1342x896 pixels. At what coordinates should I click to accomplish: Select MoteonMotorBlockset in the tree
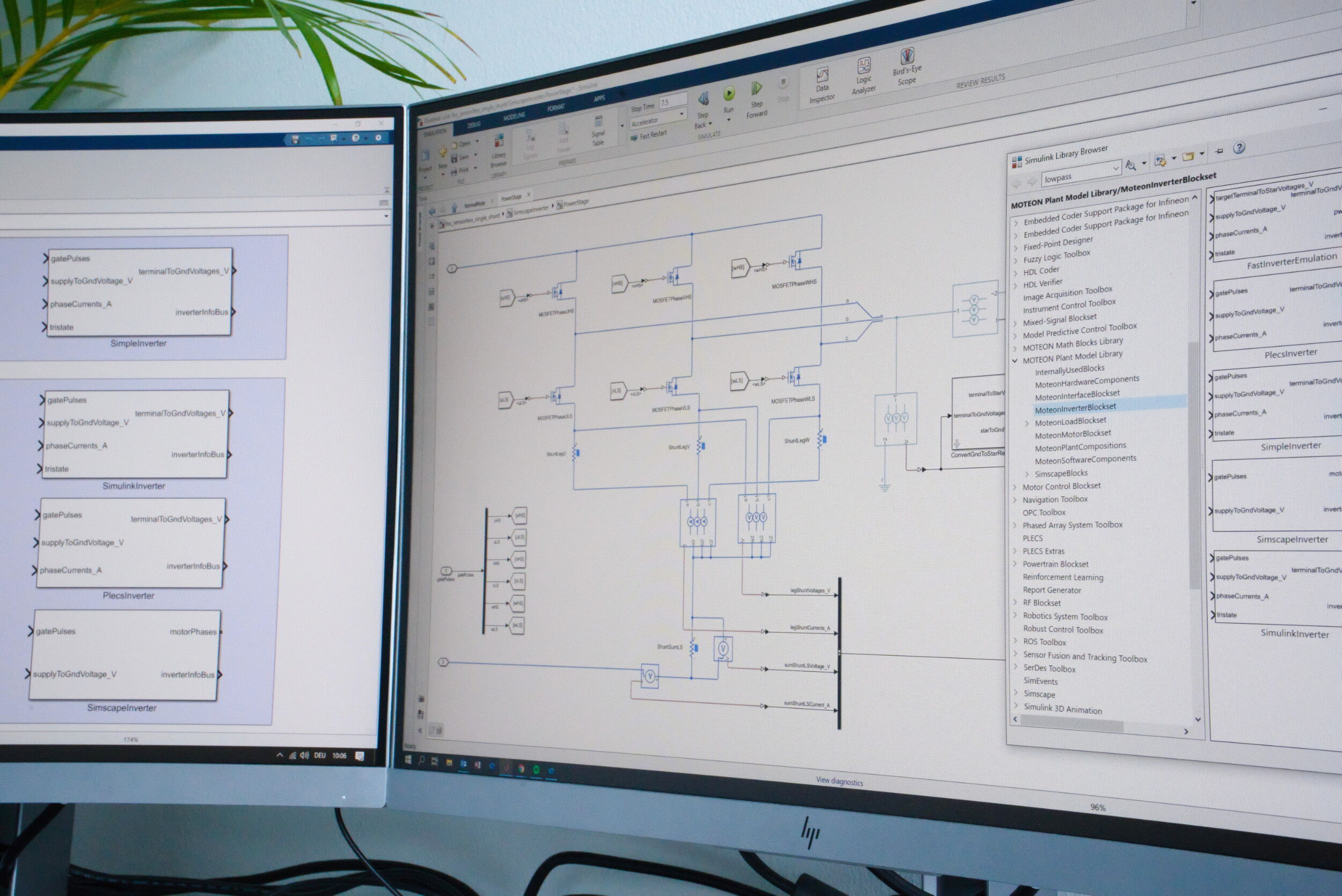pos(1073,434)
